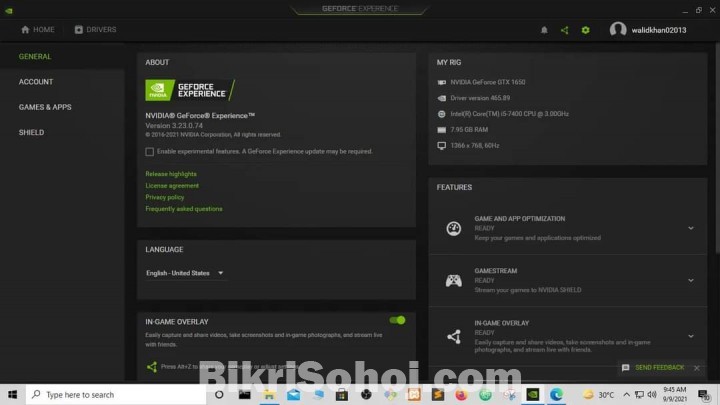Click the RAM icon beside 7.95 GB RAM
Screen dimensions: 720x405
[x=442, y=130]
